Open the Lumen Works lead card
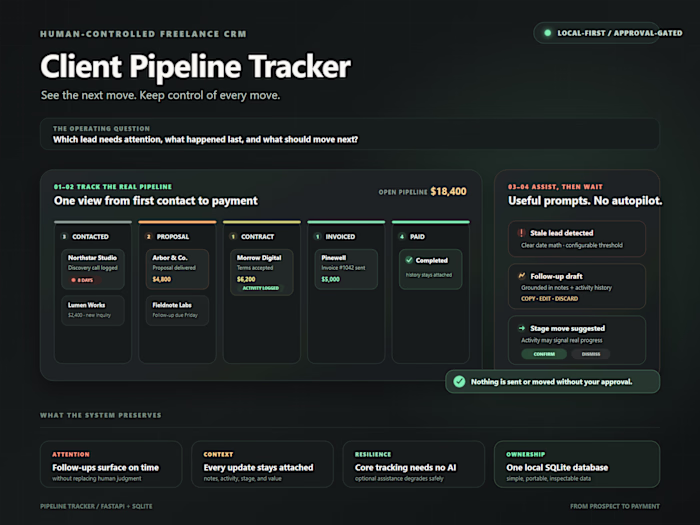The width and height of the screenshot is (700, 525). coord(93,310)
